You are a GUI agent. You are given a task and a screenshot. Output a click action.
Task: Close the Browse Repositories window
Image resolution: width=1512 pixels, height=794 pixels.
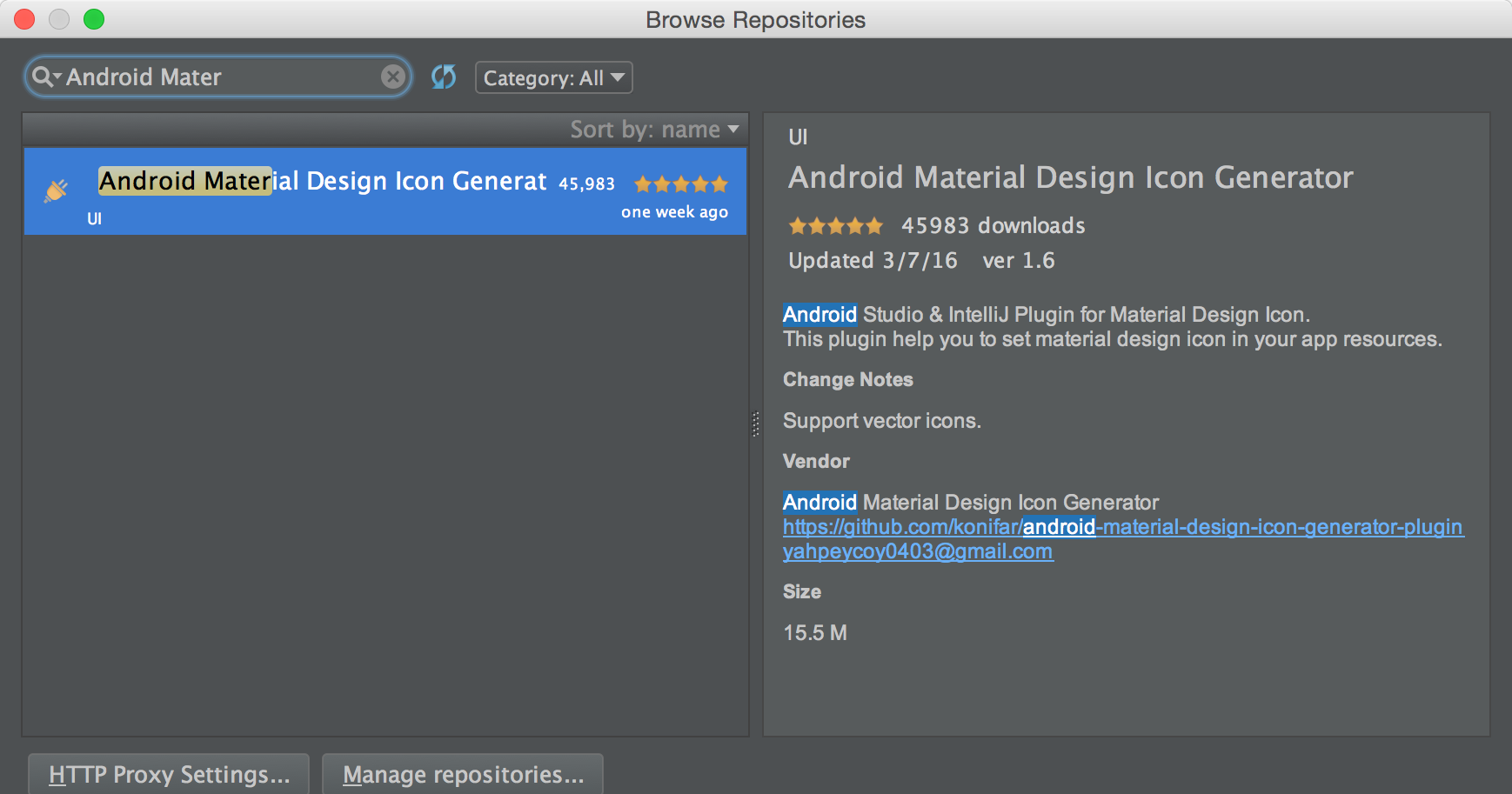point(24,19)
